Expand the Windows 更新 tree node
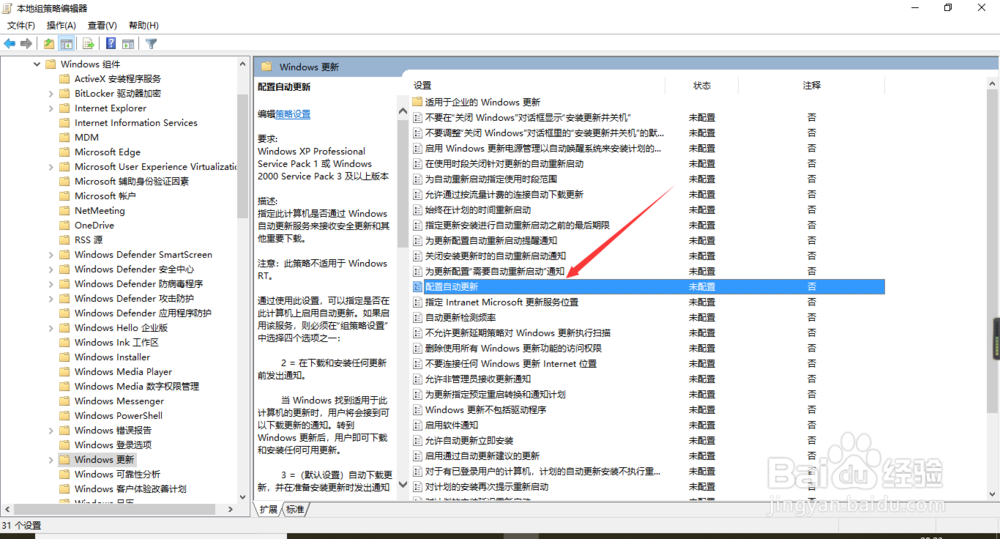Viewport: 1000px width, 539px height. [x=51, y=460]
